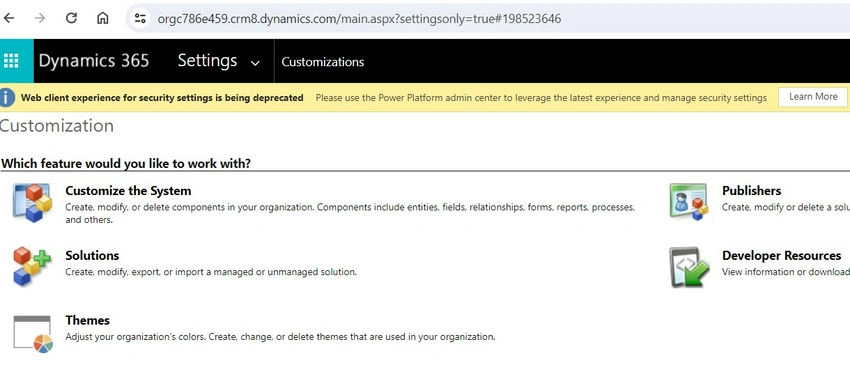
Task: Open the Themes pie chart icon
Action: [x=33, y=334]
